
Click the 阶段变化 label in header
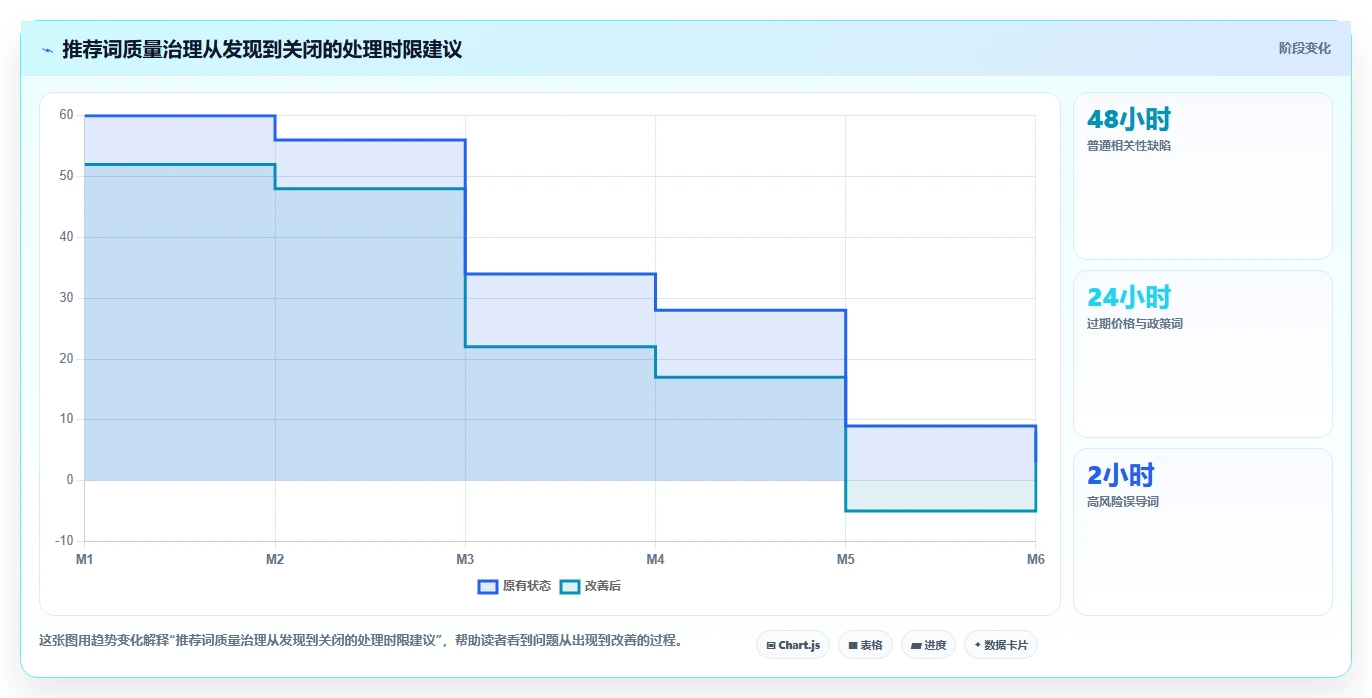1304,48
